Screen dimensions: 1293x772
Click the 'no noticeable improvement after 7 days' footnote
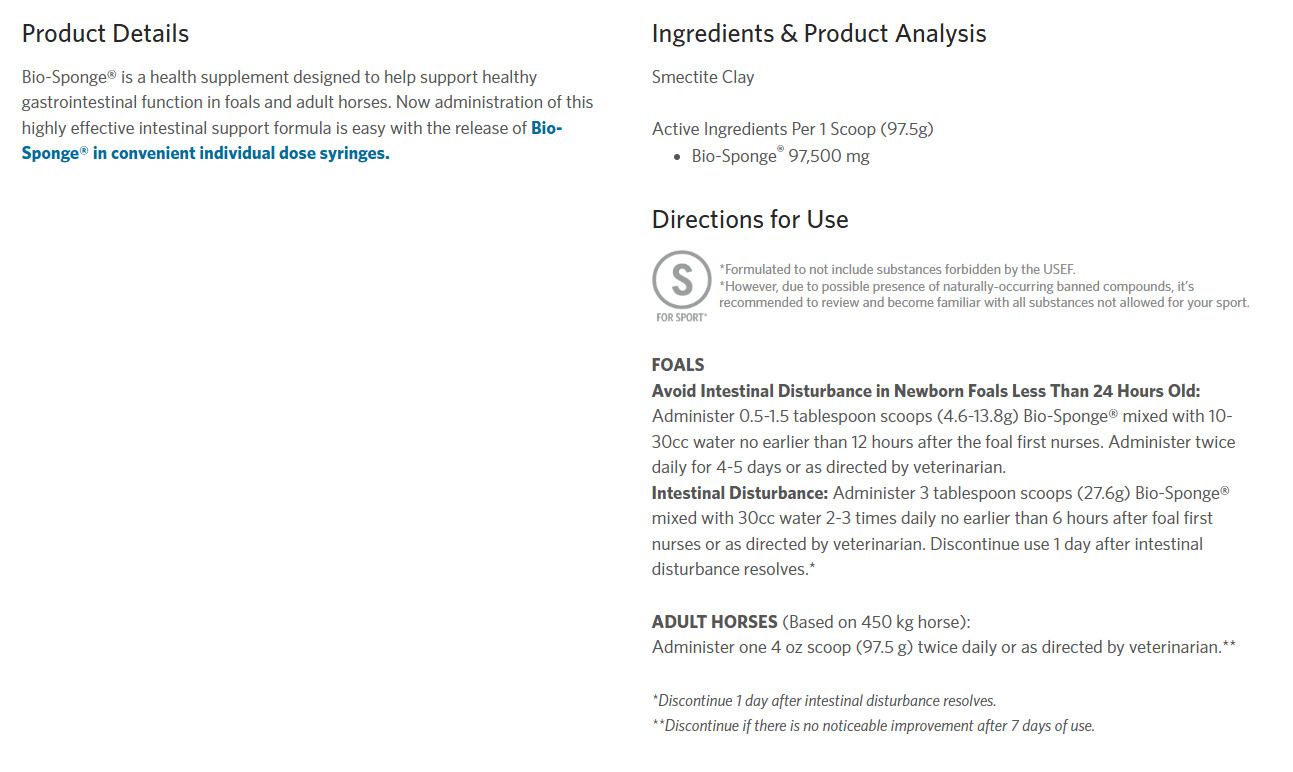(873, 726)
